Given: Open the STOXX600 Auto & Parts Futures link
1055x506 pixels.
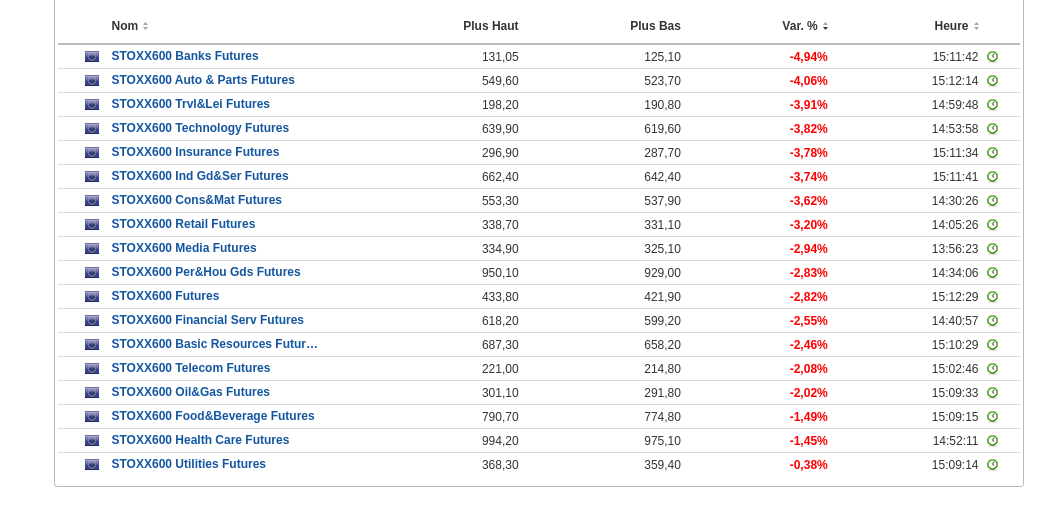Looking at the screenshot, I should click(x=203, y=80).
